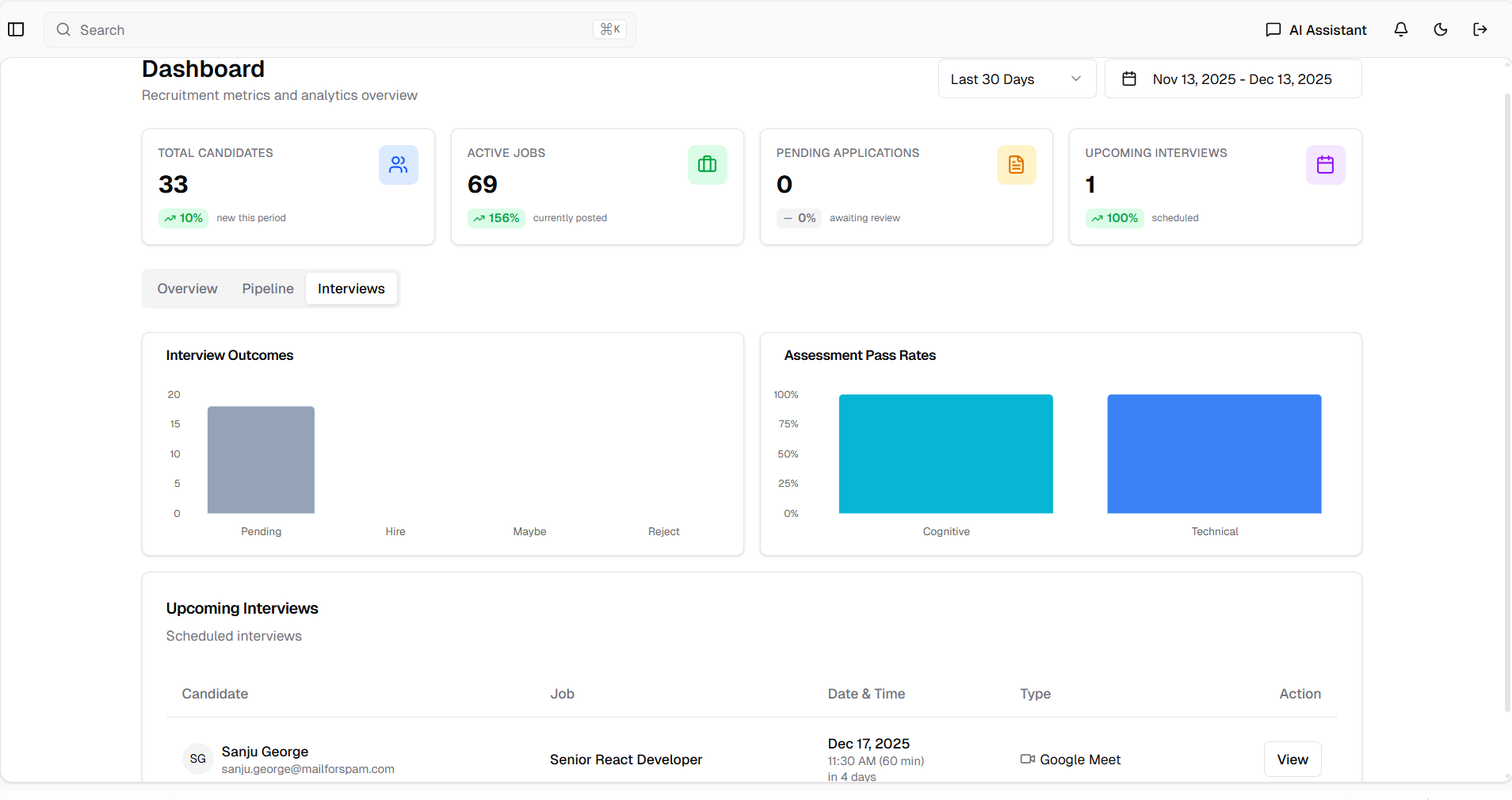Click the Google Meet camera icon
1512x800 pixels.
pos(1026,760)
